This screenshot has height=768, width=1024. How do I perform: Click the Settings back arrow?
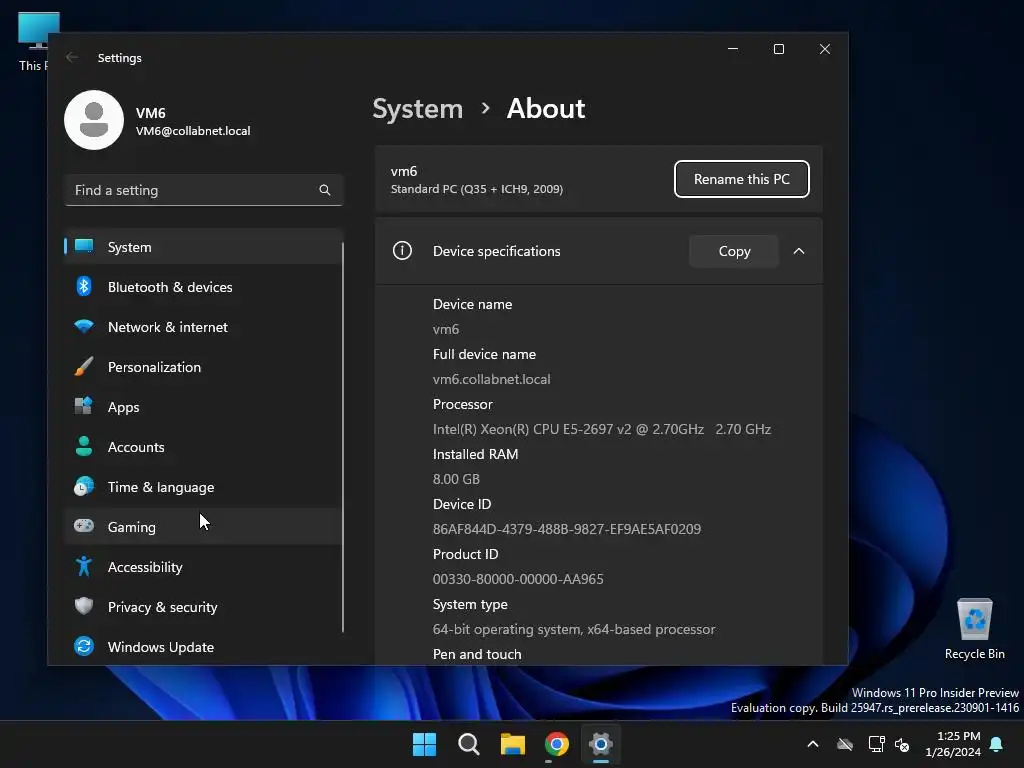tap(72, 57)
